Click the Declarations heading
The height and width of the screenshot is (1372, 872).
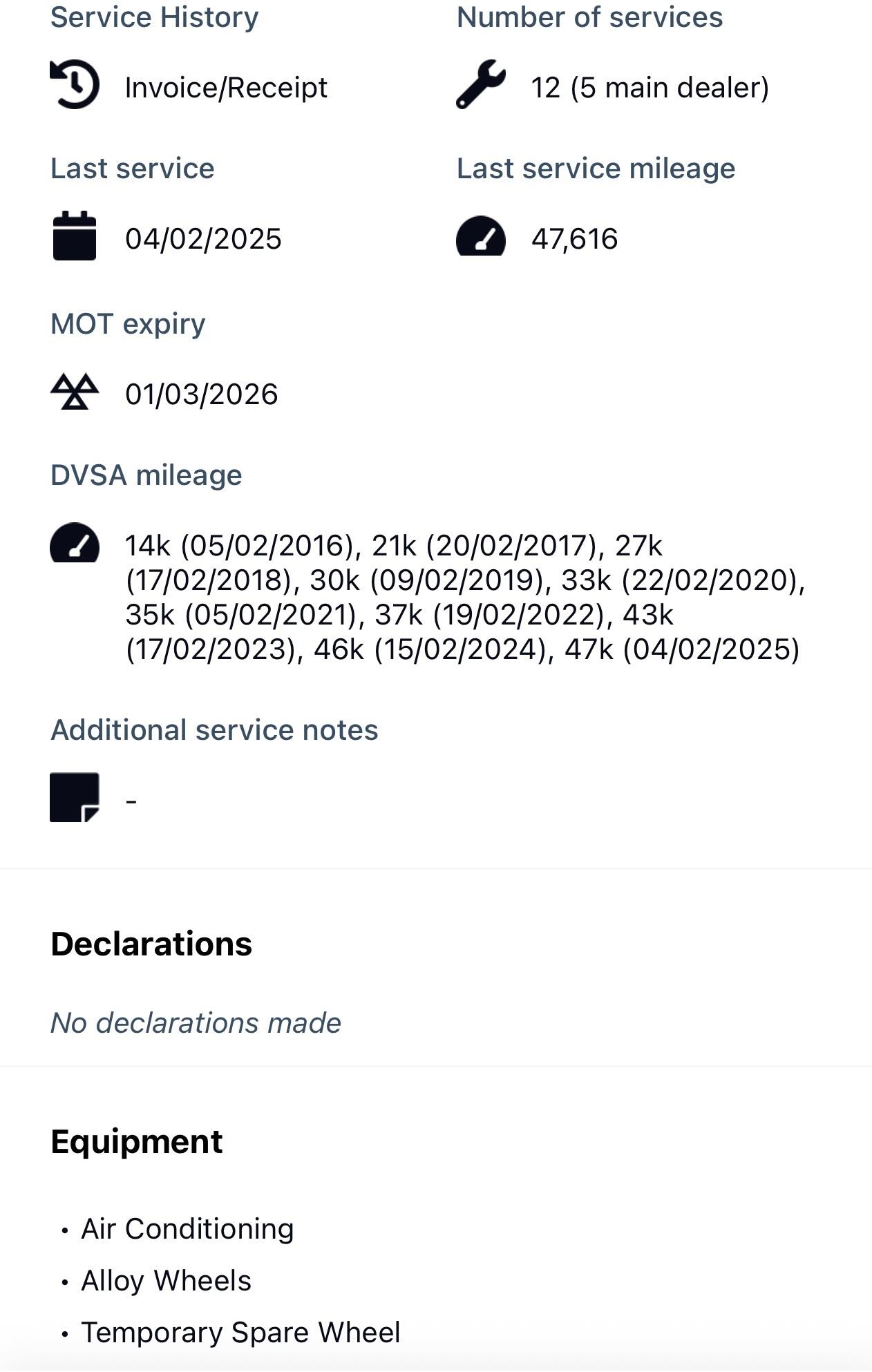[x=151, y=944]
